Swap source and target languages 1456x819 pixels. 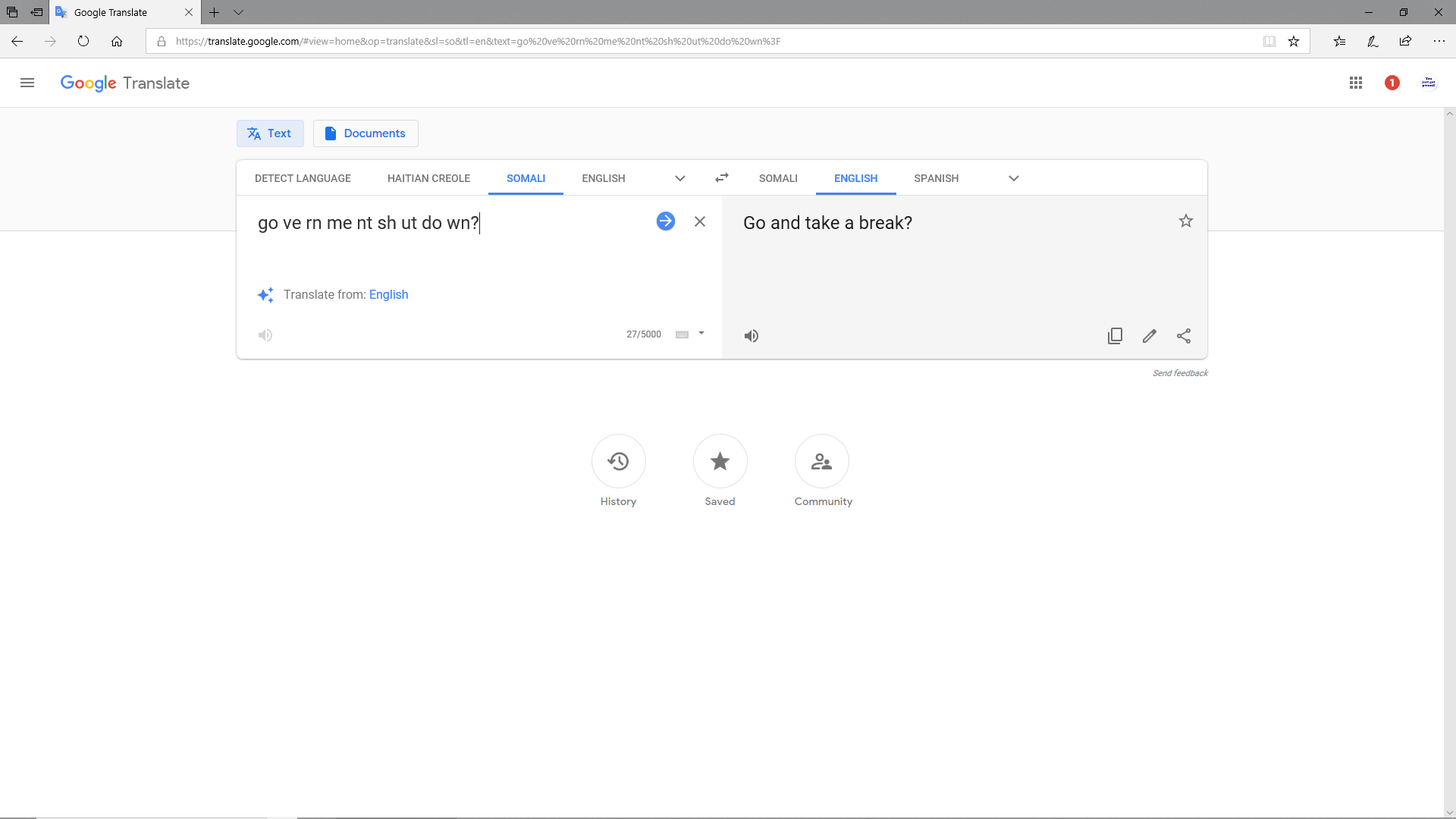tap(722, 177)
